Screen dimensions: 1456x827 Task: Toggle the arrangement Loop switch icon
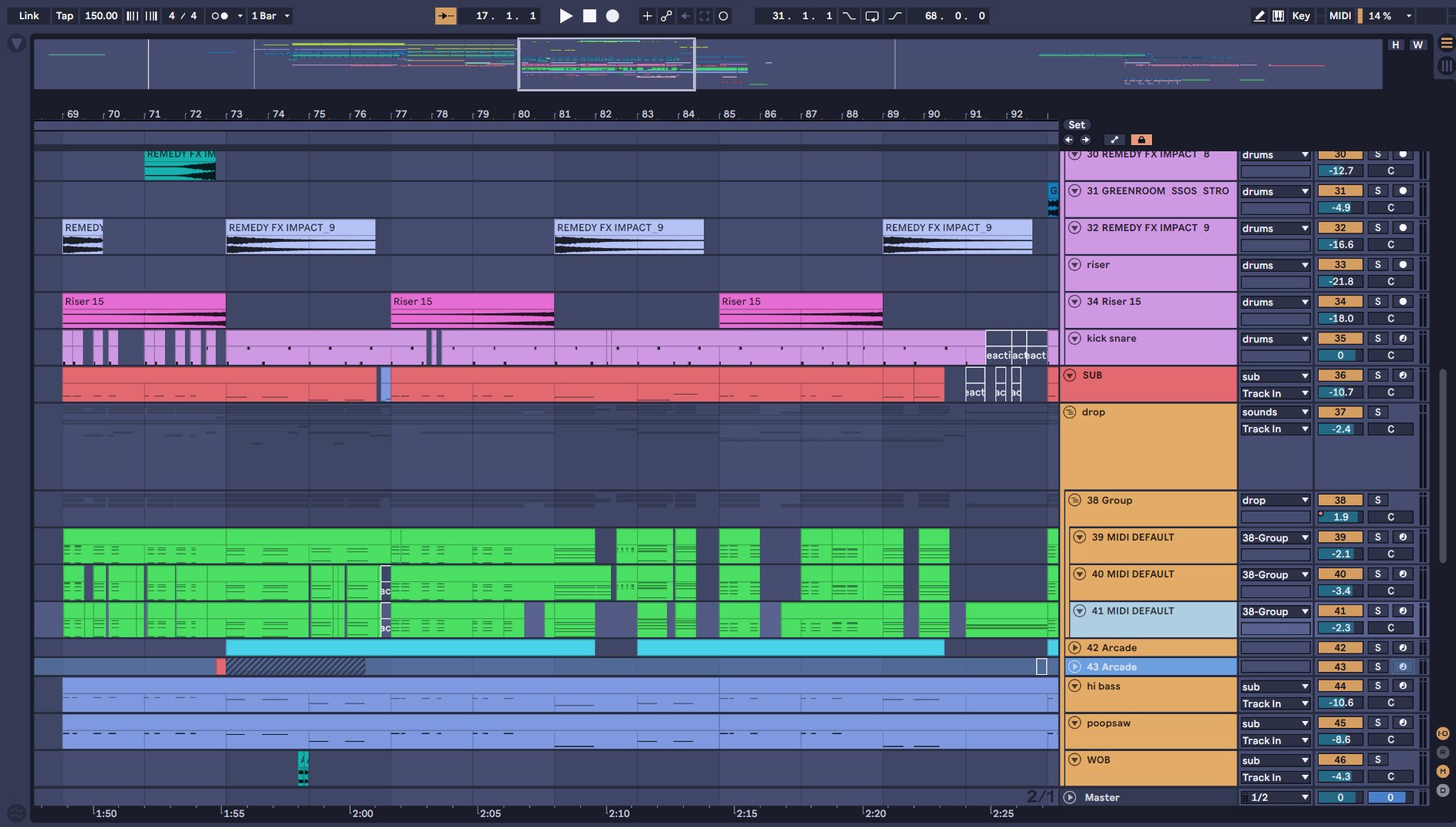point(872,15)
